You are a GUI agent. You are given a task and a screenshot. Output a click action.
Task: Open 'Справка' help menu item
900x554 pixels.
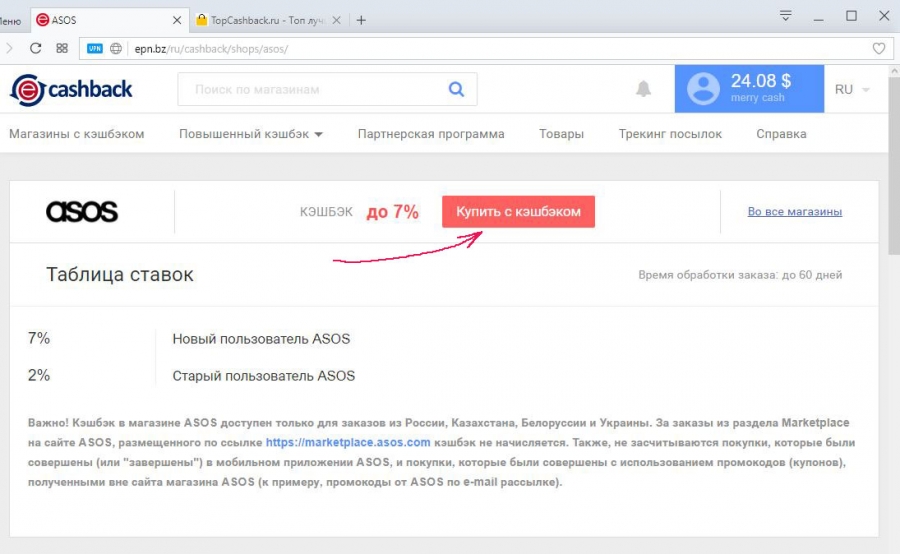(x=781, y=134)
